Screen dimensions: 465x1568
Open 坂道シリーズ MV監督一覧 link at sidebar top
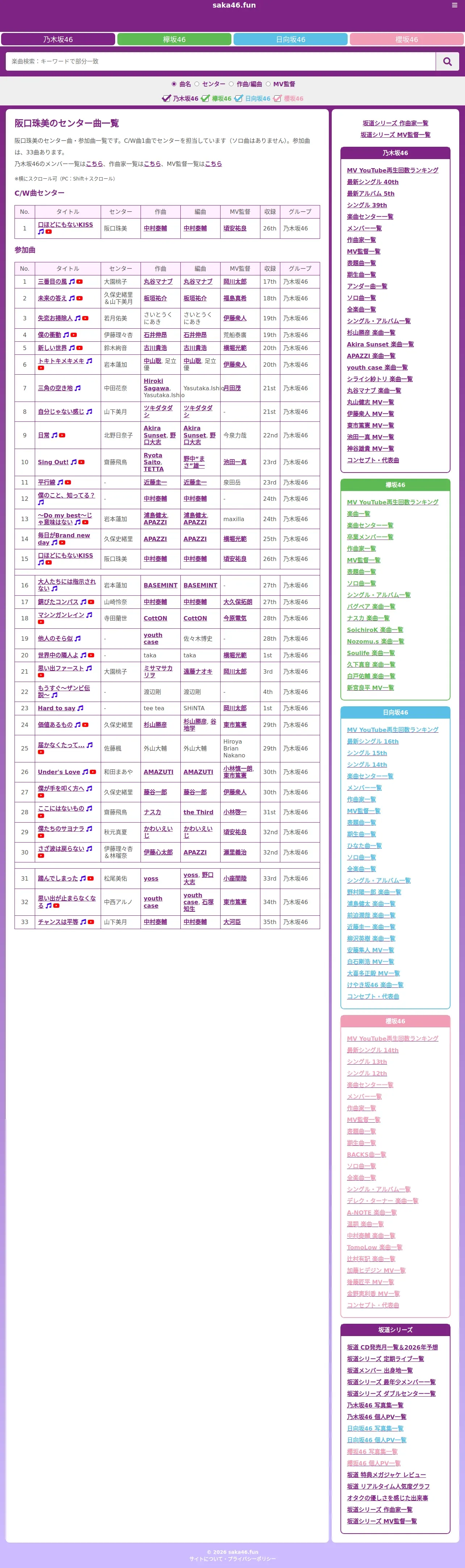(x=395, y=135)
